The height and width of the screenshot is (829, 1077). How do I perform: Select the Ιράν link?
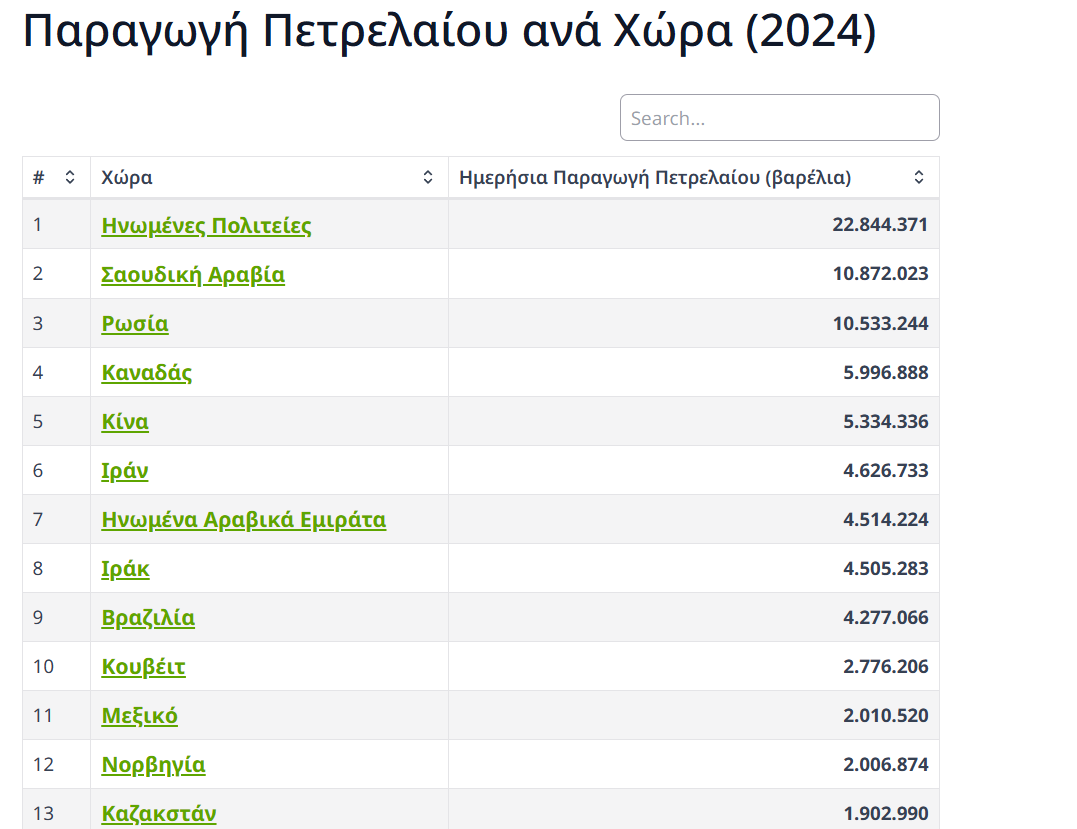pos(125,471)
